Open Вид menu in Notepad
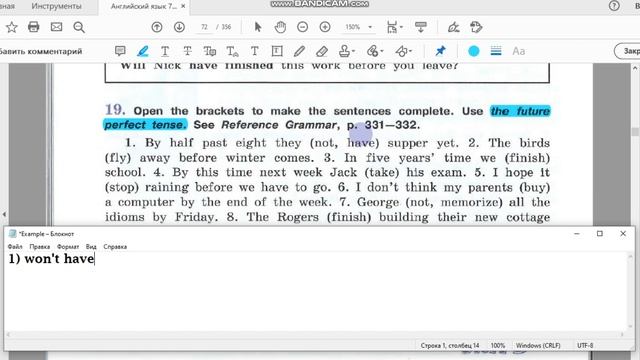 coord(91,247)
